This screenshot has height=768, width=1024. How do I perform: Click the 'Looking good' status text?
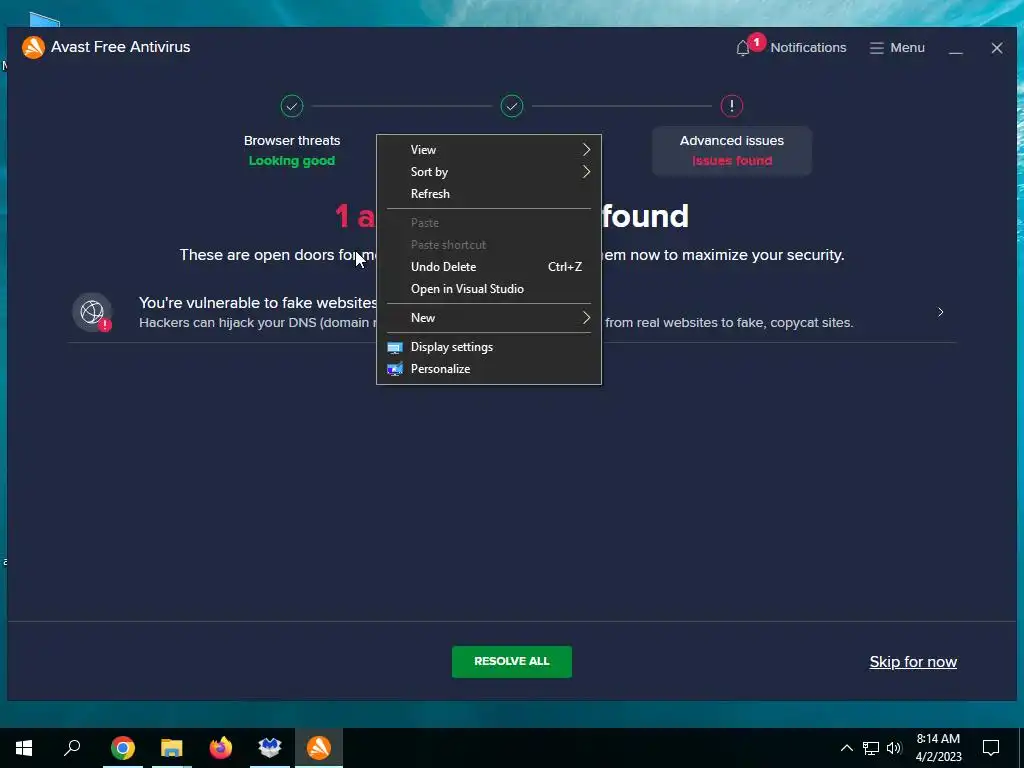click(x=292, y=161)
